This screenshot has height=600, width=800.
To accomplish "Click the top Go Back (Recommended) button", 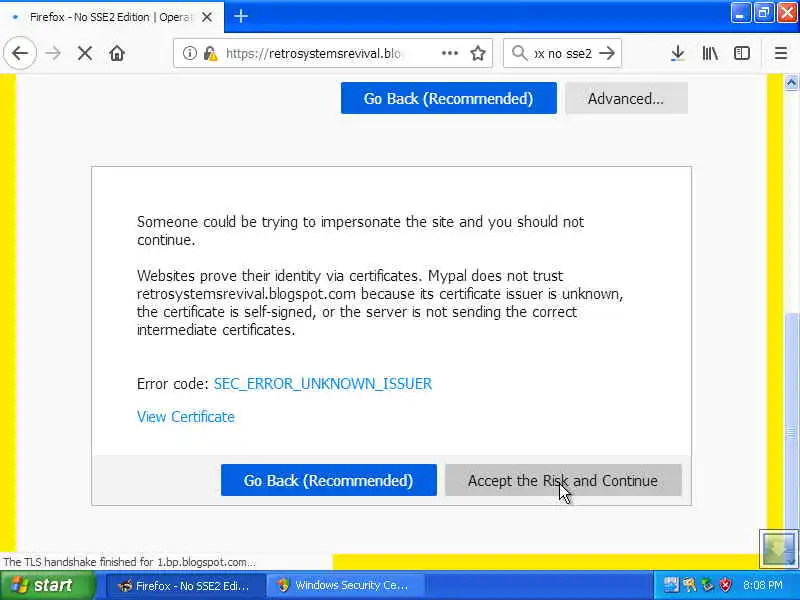I will point(448,98).
